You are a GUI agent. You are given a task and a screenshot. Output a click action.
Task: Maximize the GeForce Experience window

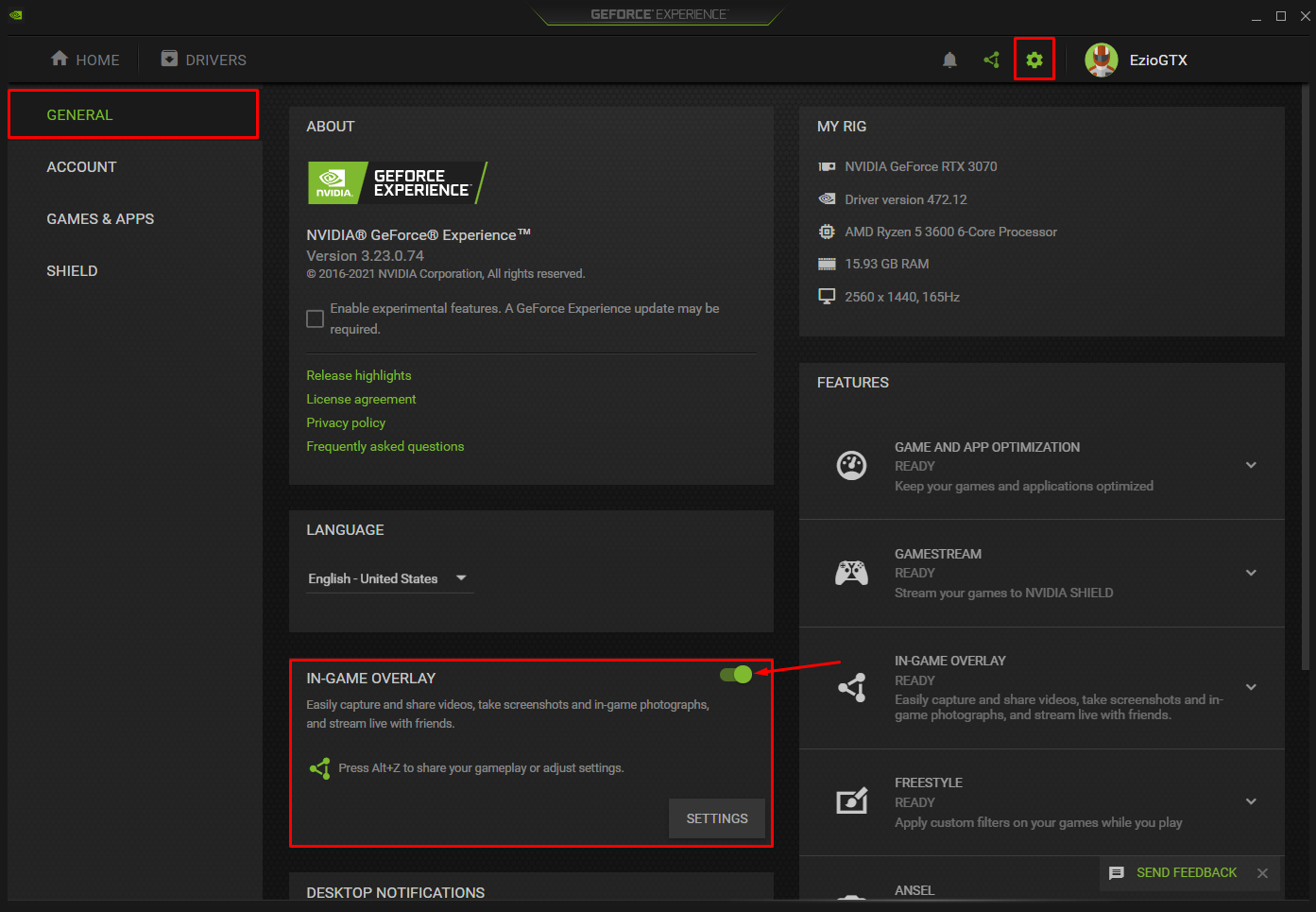1281,16
